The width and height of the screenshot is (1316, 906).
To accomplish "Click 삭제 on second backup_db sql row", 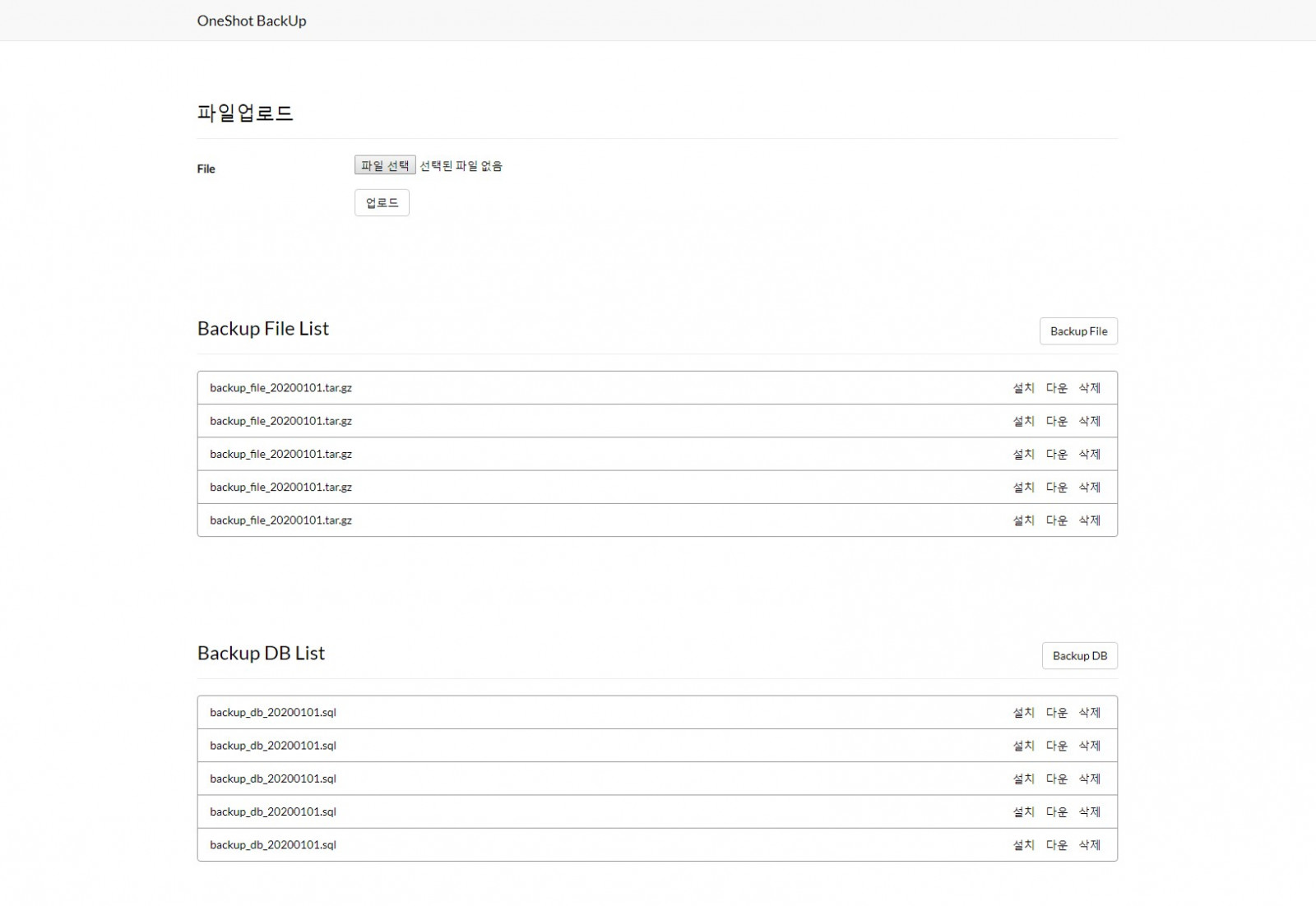I will 1090,746.
